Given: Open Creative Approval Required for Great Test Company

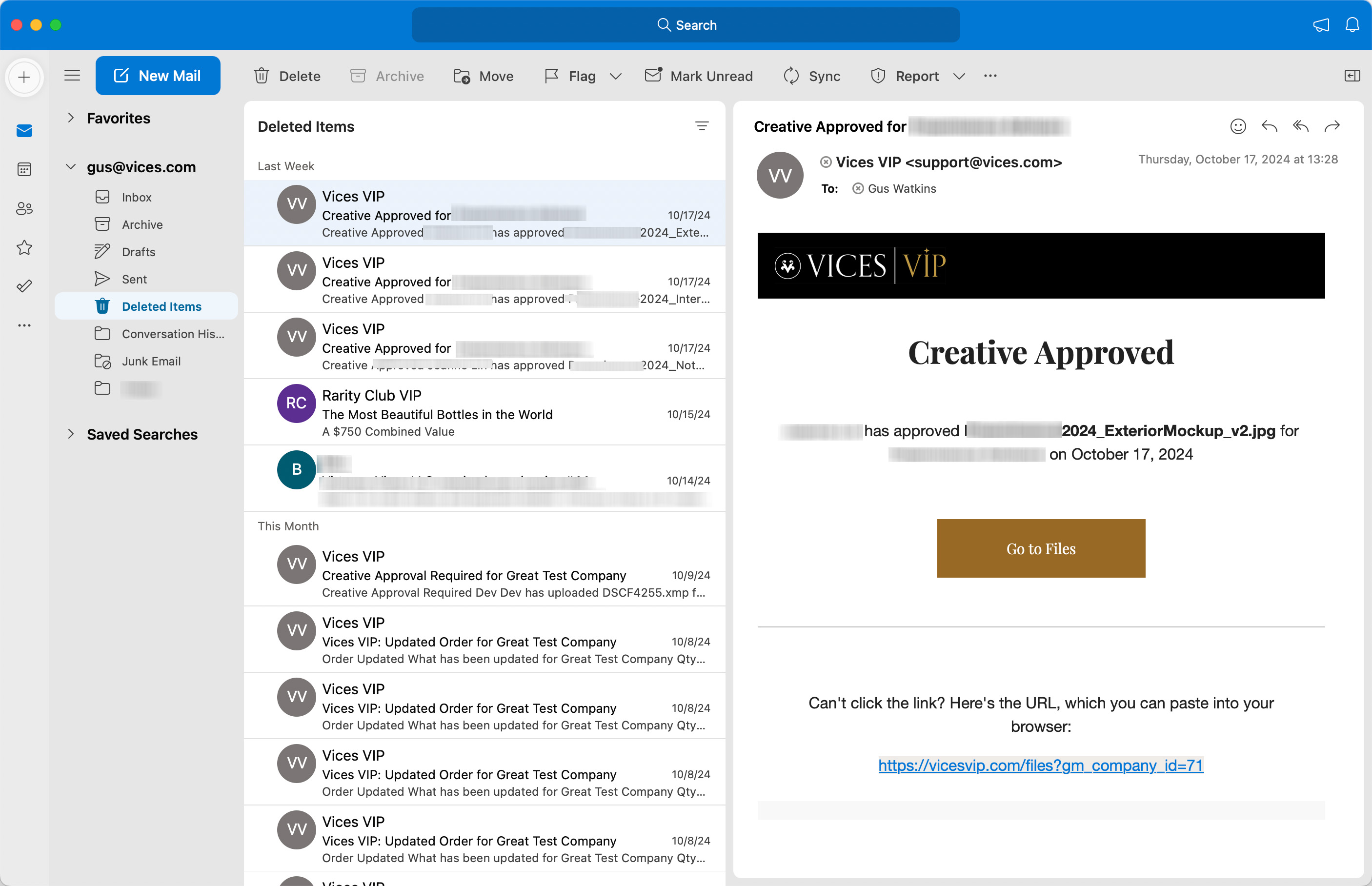Looking at the screenshot, I should [484, 573].
